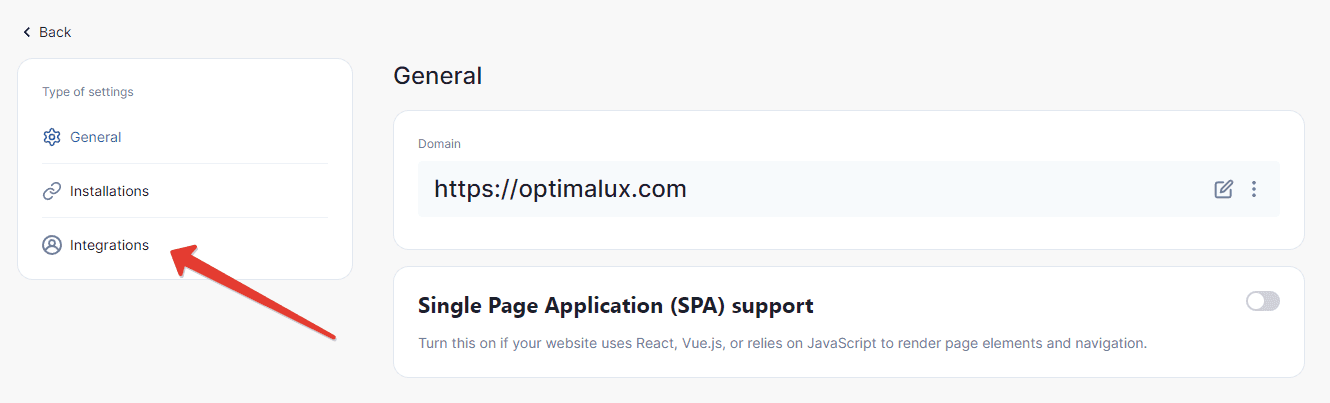The height and width of the screenshot is (403, 1330).
Task: Click the SPA description about React and Vue.js
Action: coord(782,343)
